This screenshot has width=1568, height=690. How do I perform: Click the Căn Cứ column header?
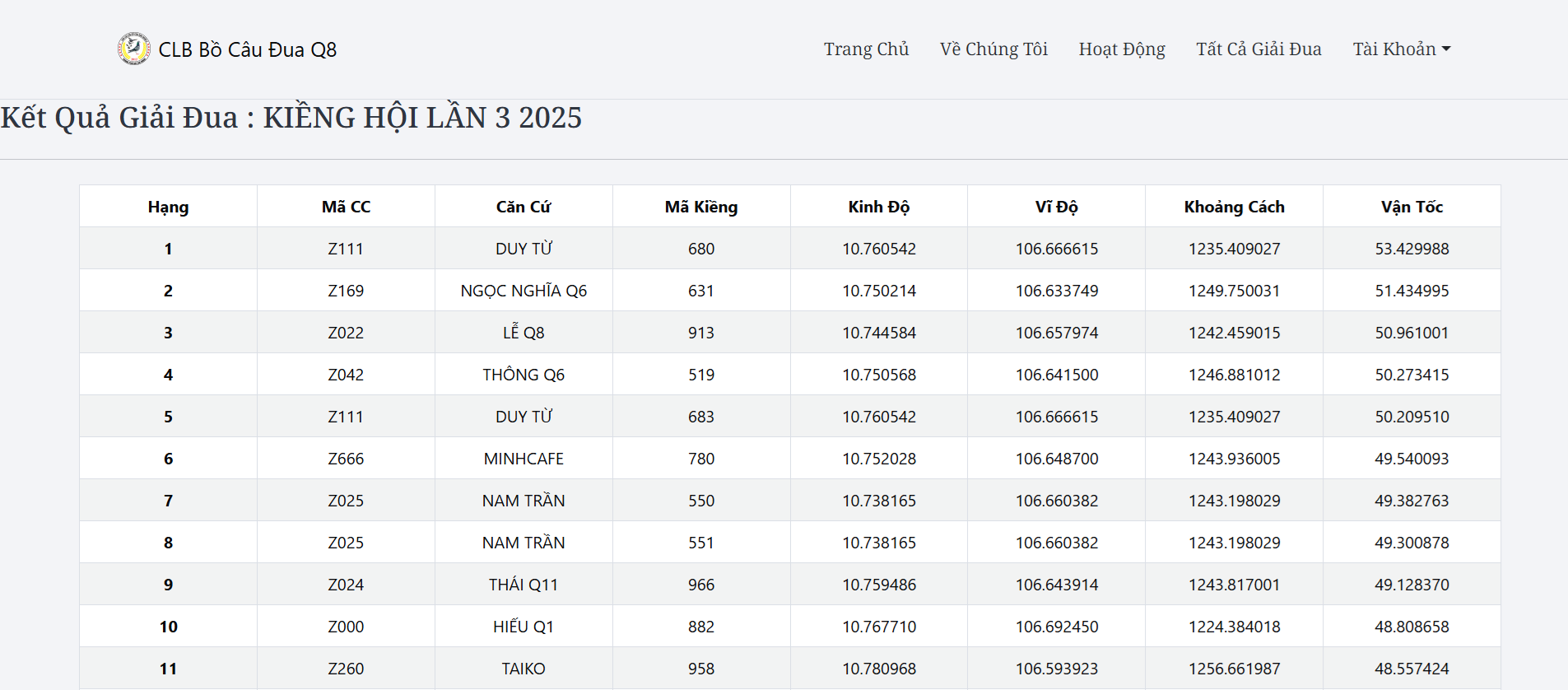[x=523, y=207]
